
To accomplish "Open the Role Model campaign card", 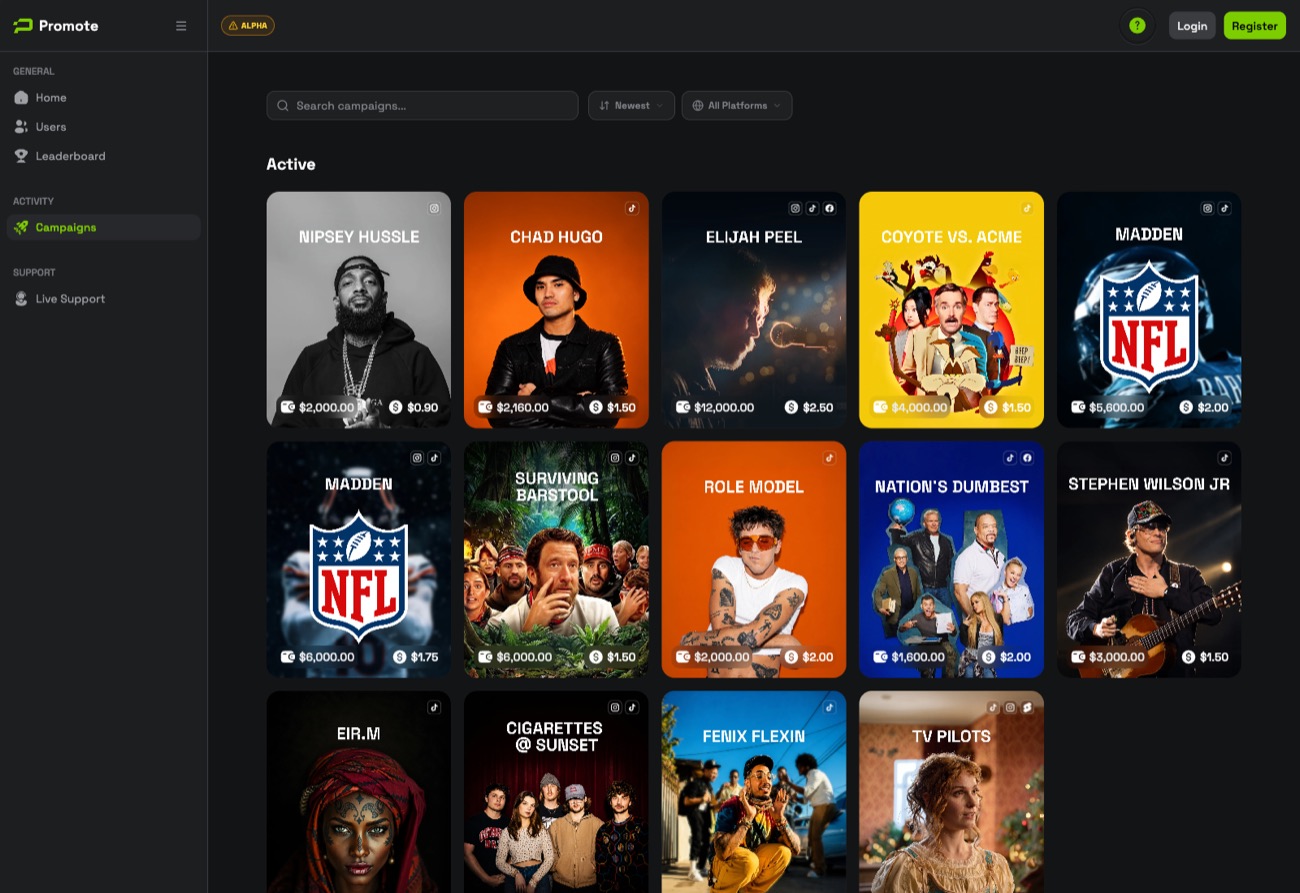I will click(754, 560).
